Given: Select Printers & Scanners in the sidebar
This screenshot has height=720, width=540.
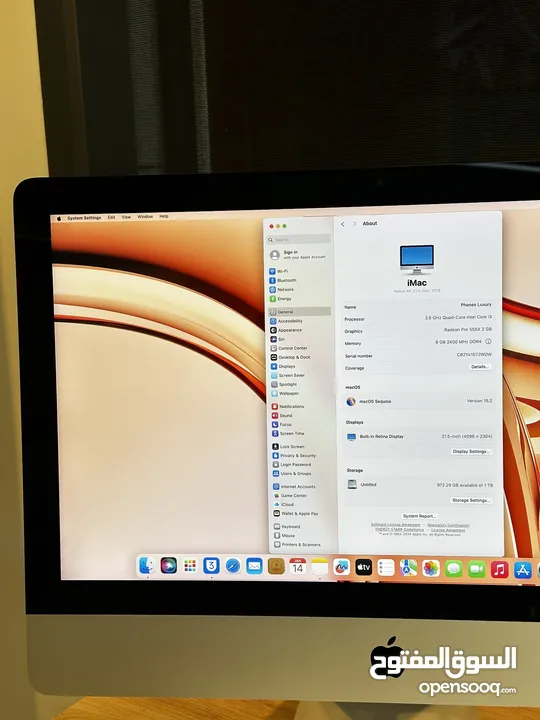Looking at the screenshot, I should 298,545.
